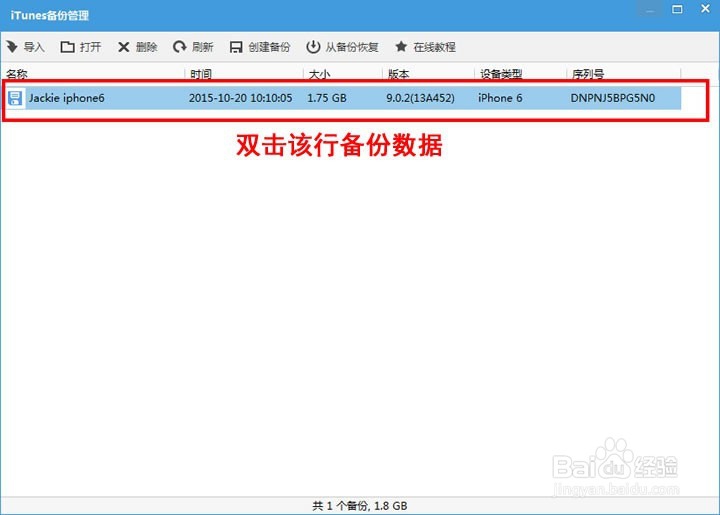Click the 导入 import arrow icon
This screenshot has height=515, width=720.
(x=12, y=46)
